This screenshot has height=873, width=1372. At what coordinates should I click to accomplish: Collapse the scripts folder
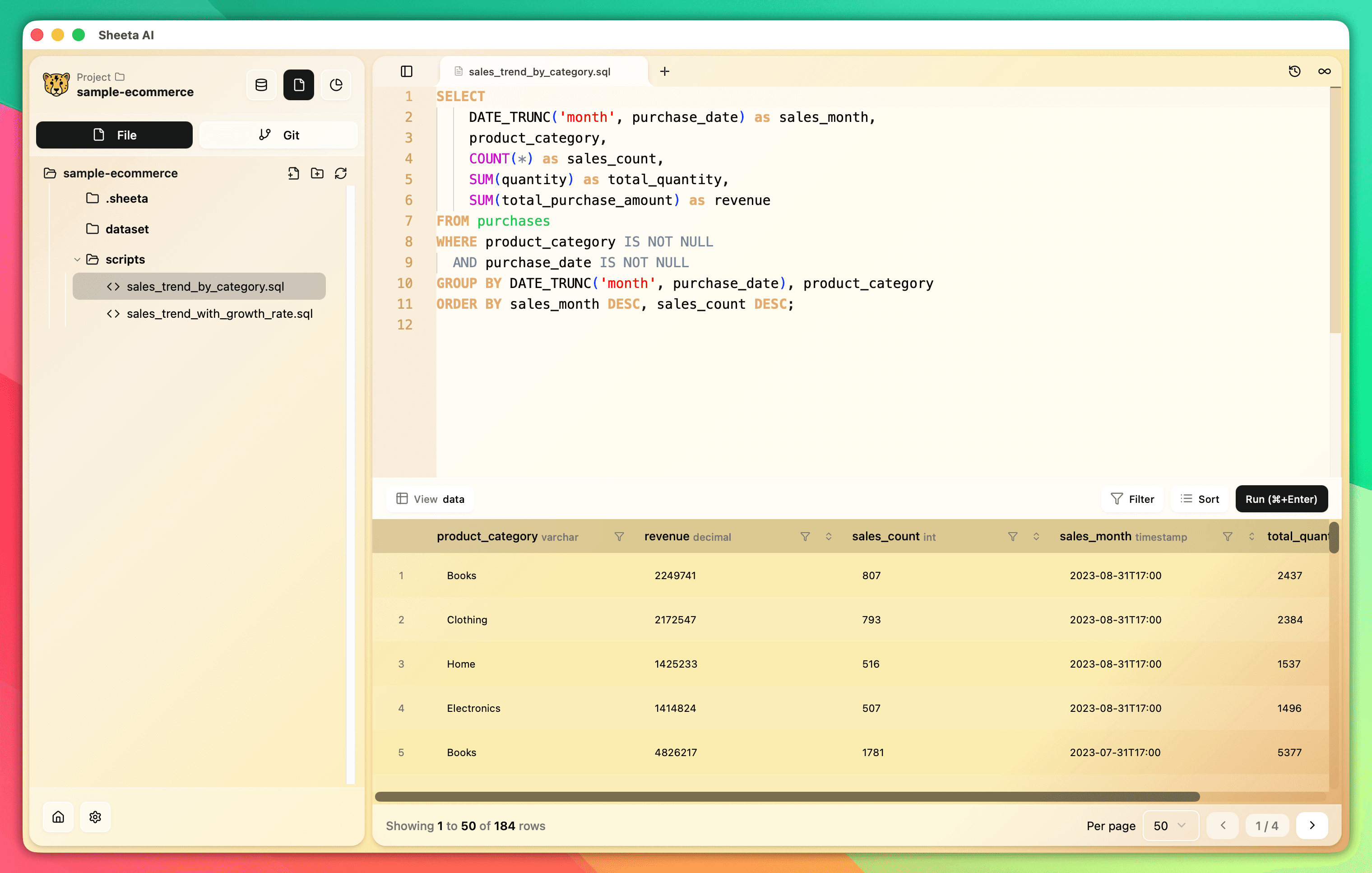(x=78, y=259)
